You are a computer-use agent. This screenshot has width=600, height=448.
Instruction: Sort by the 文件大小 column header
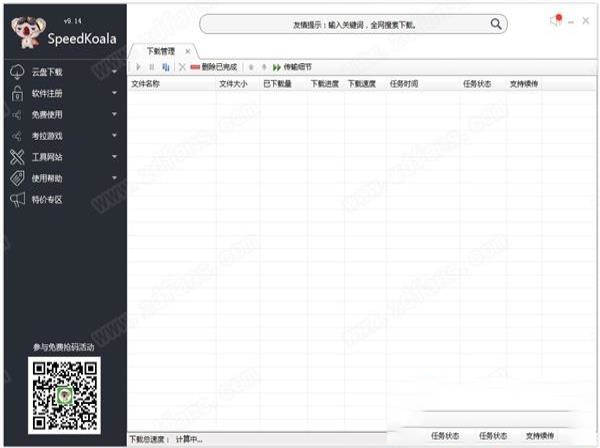coord(233,84)
